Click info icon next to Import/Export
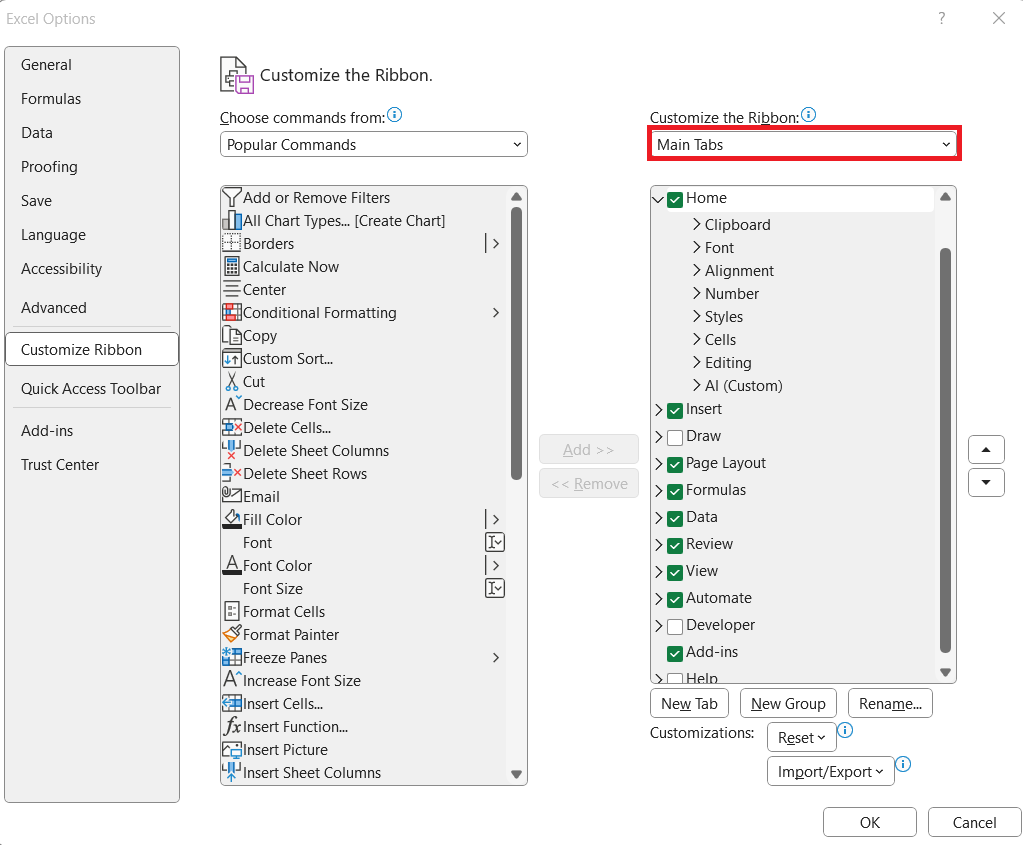The height and width of the screenshot is (845, 1023). tap(903, 764)
